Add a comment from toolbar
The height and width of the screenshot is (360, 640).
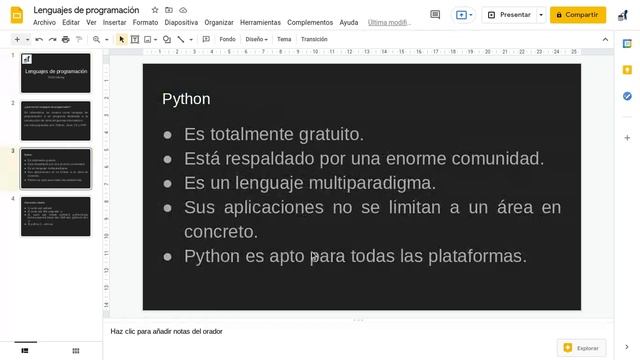point(206,39)
